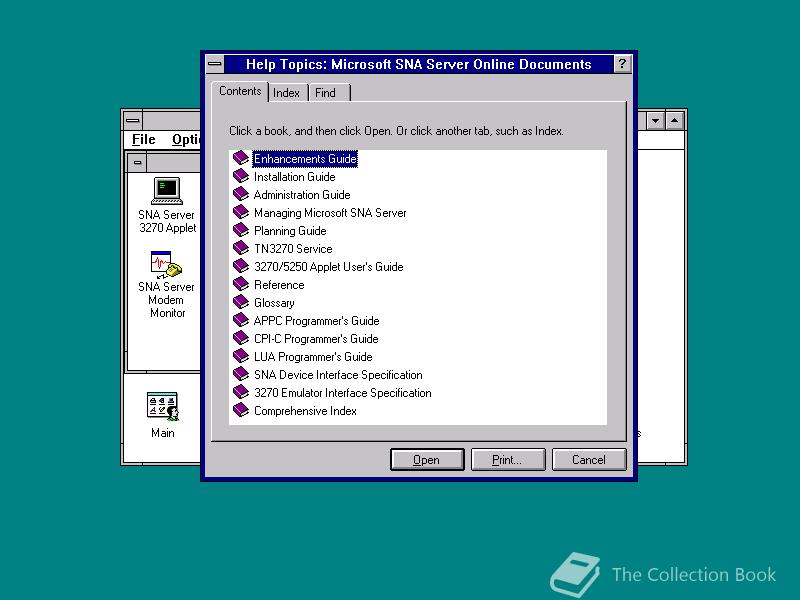The height and width of the screenshot is (600, 800).
Task: Open the Options menu in Program Manager
Action: point(186,139)
